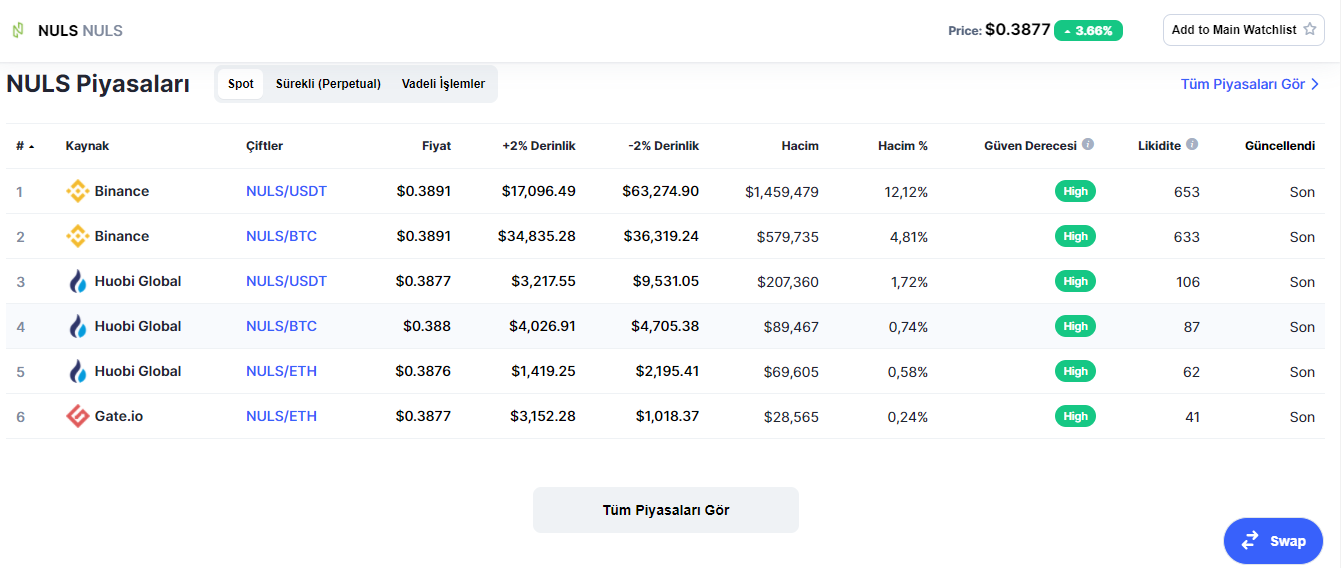Switch to Sürekli (Perpetual) tab

tap(328, 84)
